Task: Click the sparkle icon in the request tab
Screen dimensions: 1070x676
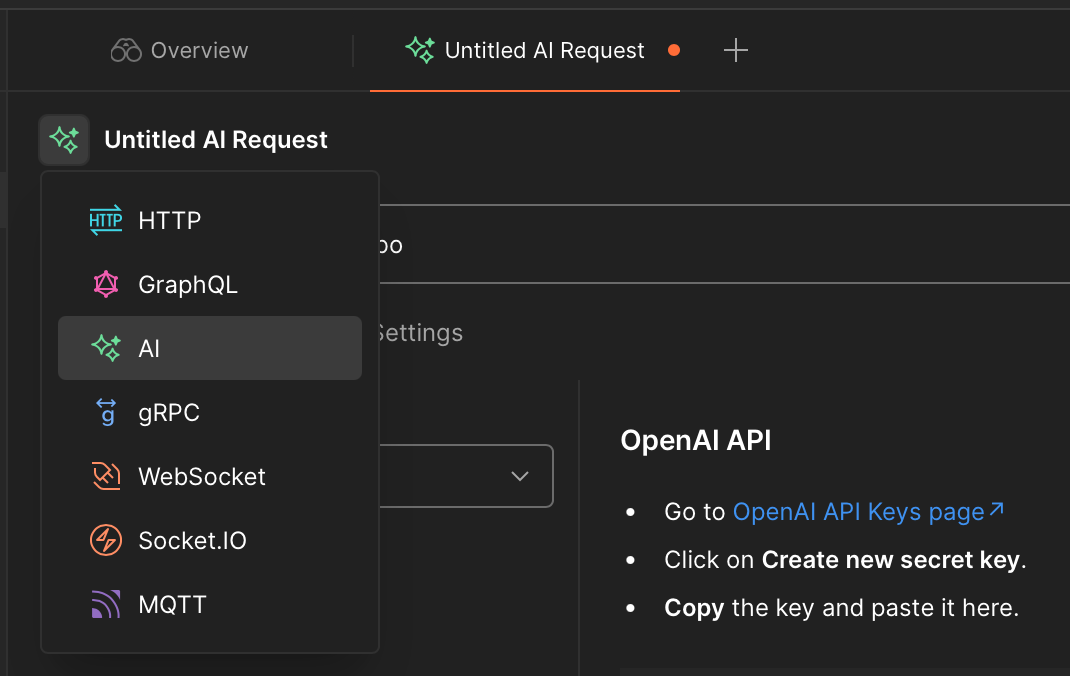Action: pos(419,51)
